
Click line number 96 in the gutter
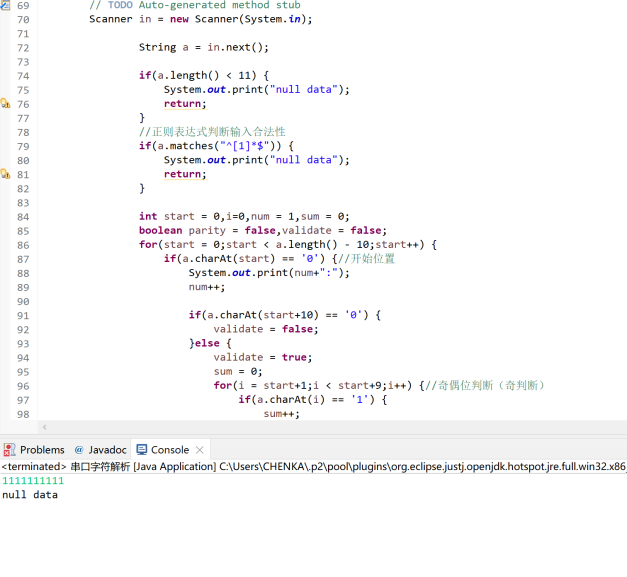point(23,386)
